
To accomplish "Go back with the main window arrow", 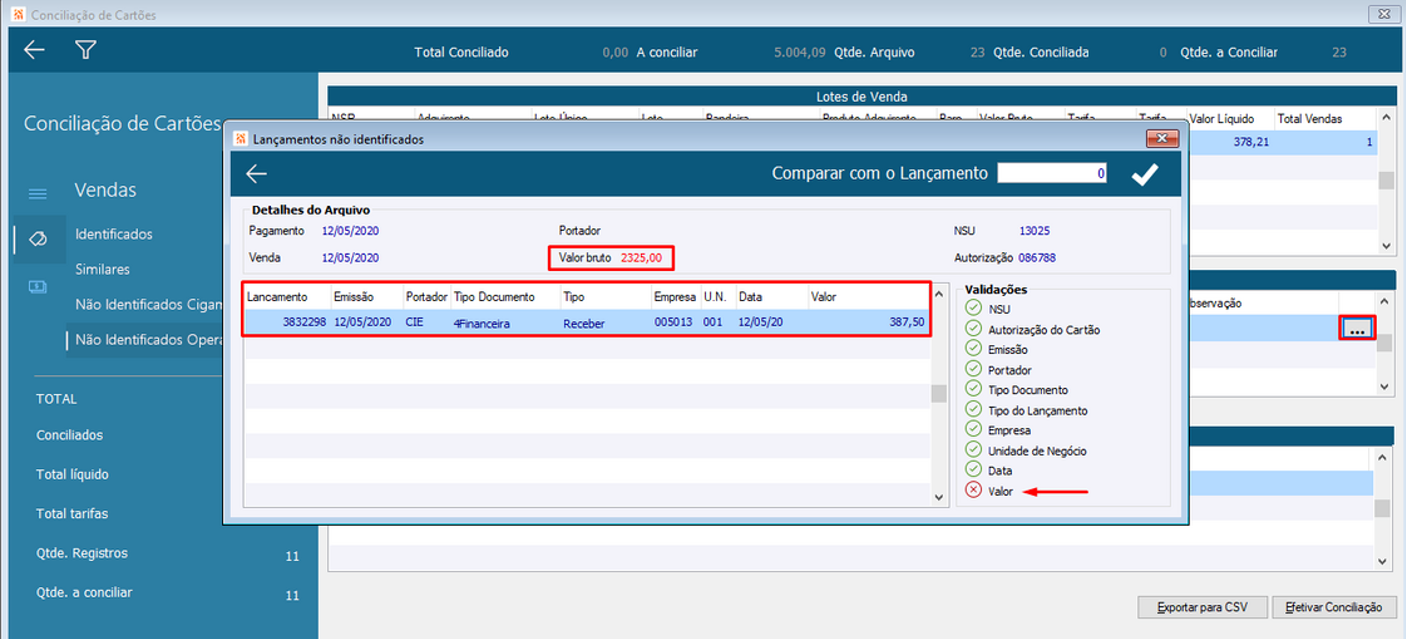I will coord(34,50).
